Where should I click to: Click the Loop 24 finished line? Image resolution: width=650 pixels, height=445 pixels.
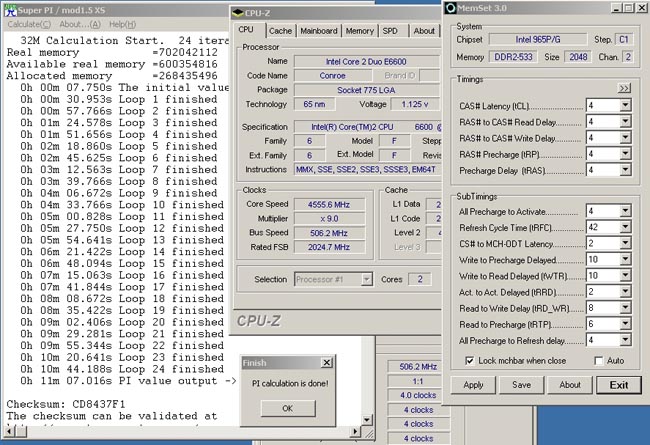pos(122,369)
